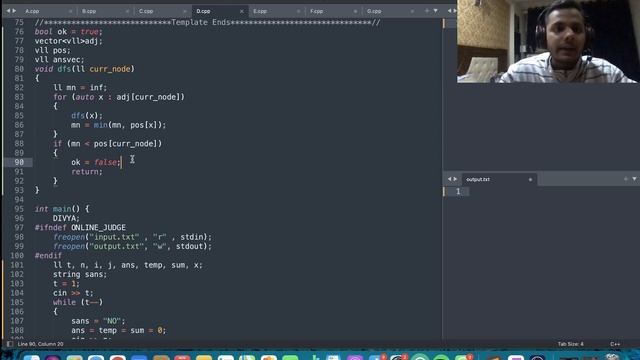The width and height of the screenshot is (640, 360).
Task: Click the 'll mn = inf;' line
Action: pos(80,87)
